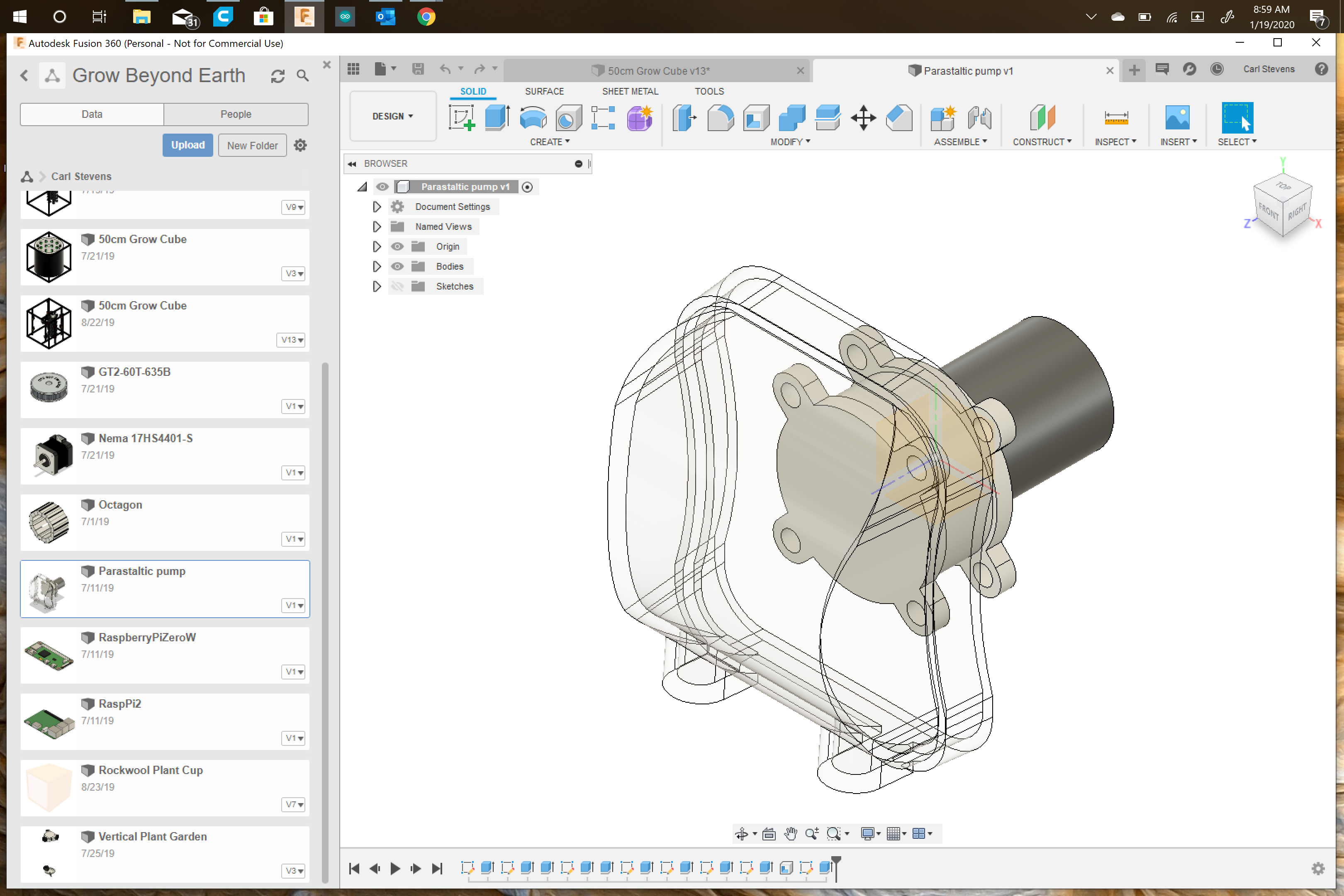Click the Upload button
The width and height of the screenshot is (1344, 896).
coord(187,145)
